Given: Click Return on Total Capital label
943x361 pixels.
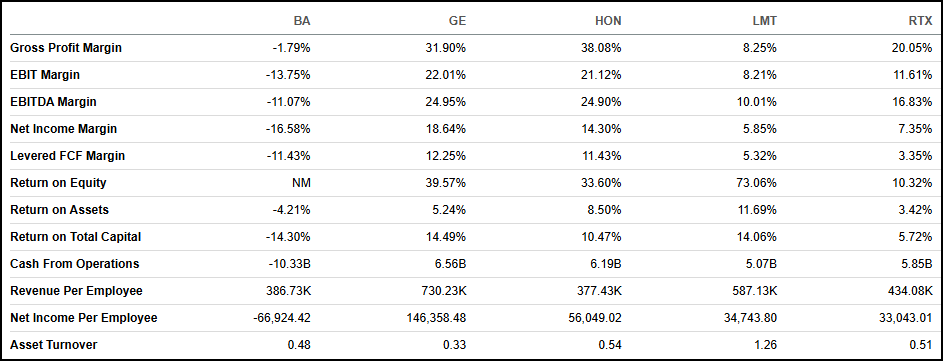Looking at the screenshot, I should coord(76,237).
